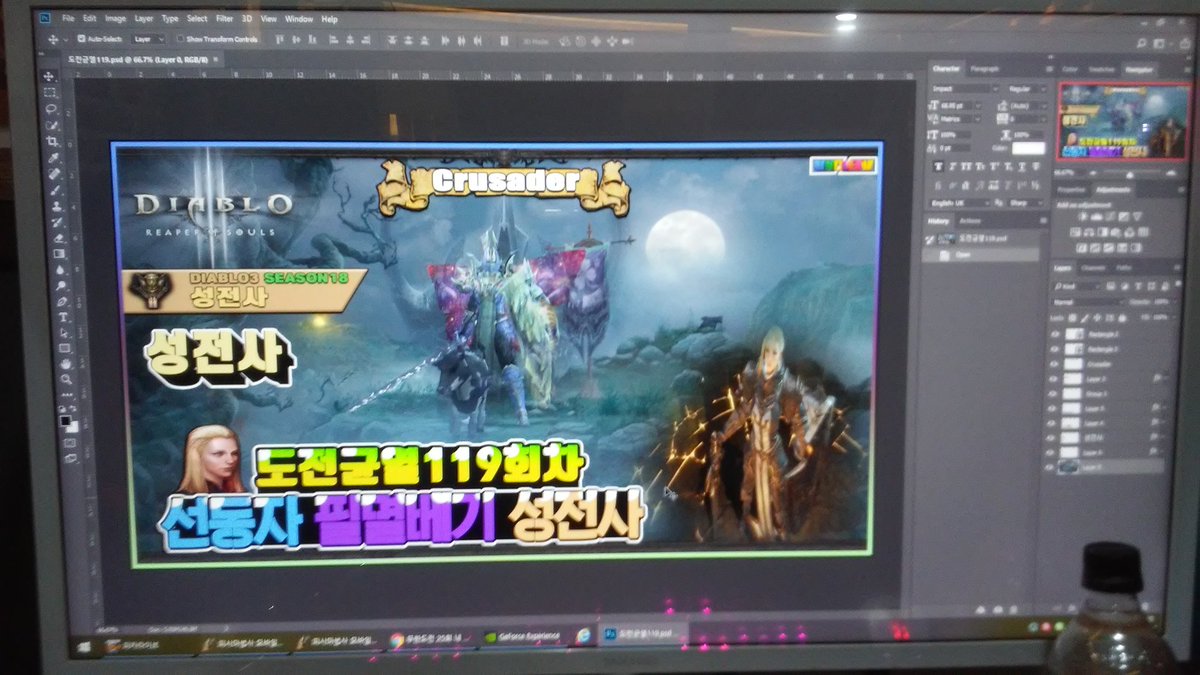The height and width of the screenshot is (675, 1200).
Task: Switch to the Properties tab
Action: [x=1071, y=189]
